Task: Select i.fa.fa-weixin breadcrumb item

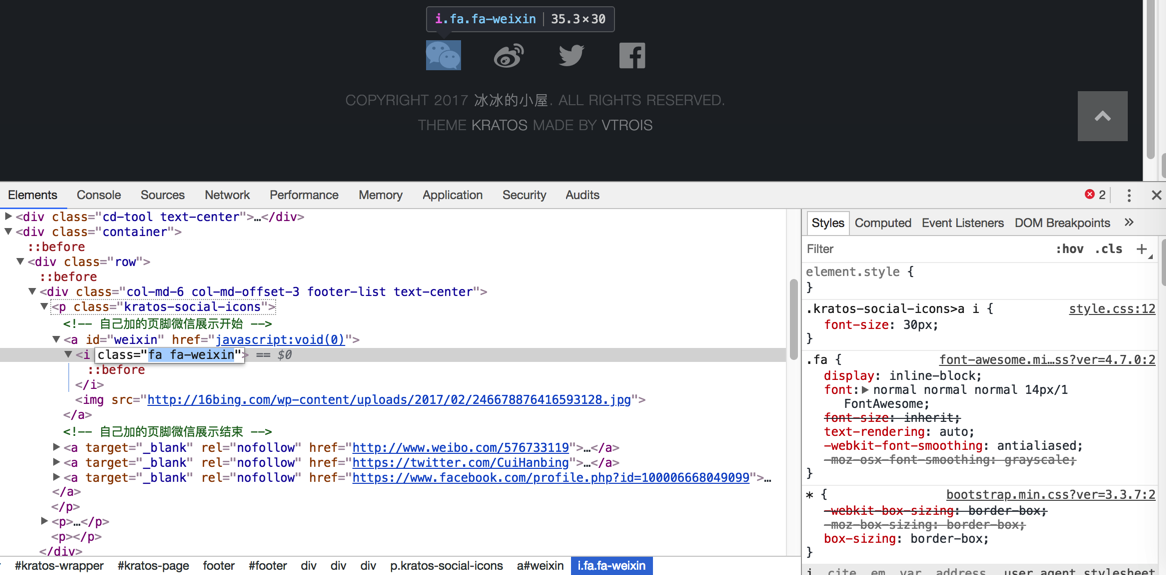Action: point(612,566)
